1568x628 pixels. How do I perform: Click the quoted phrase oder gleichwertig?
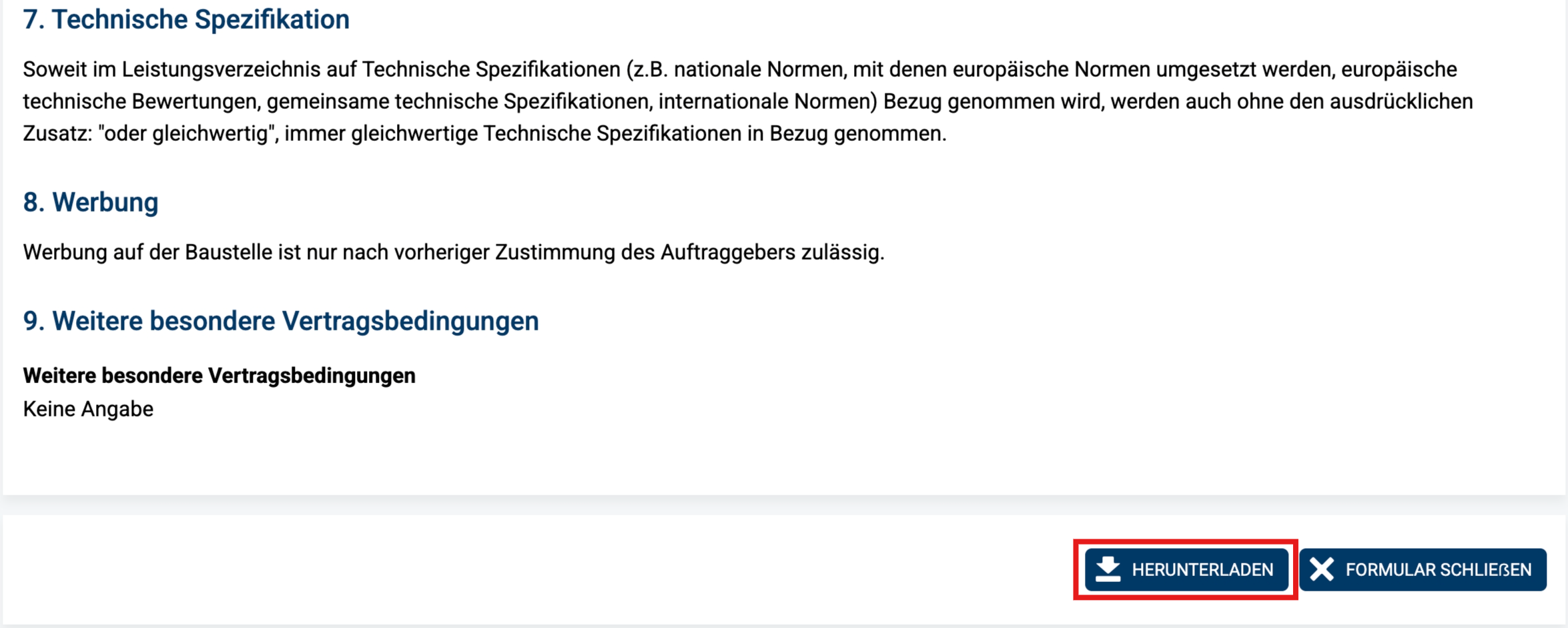(188, 133)
